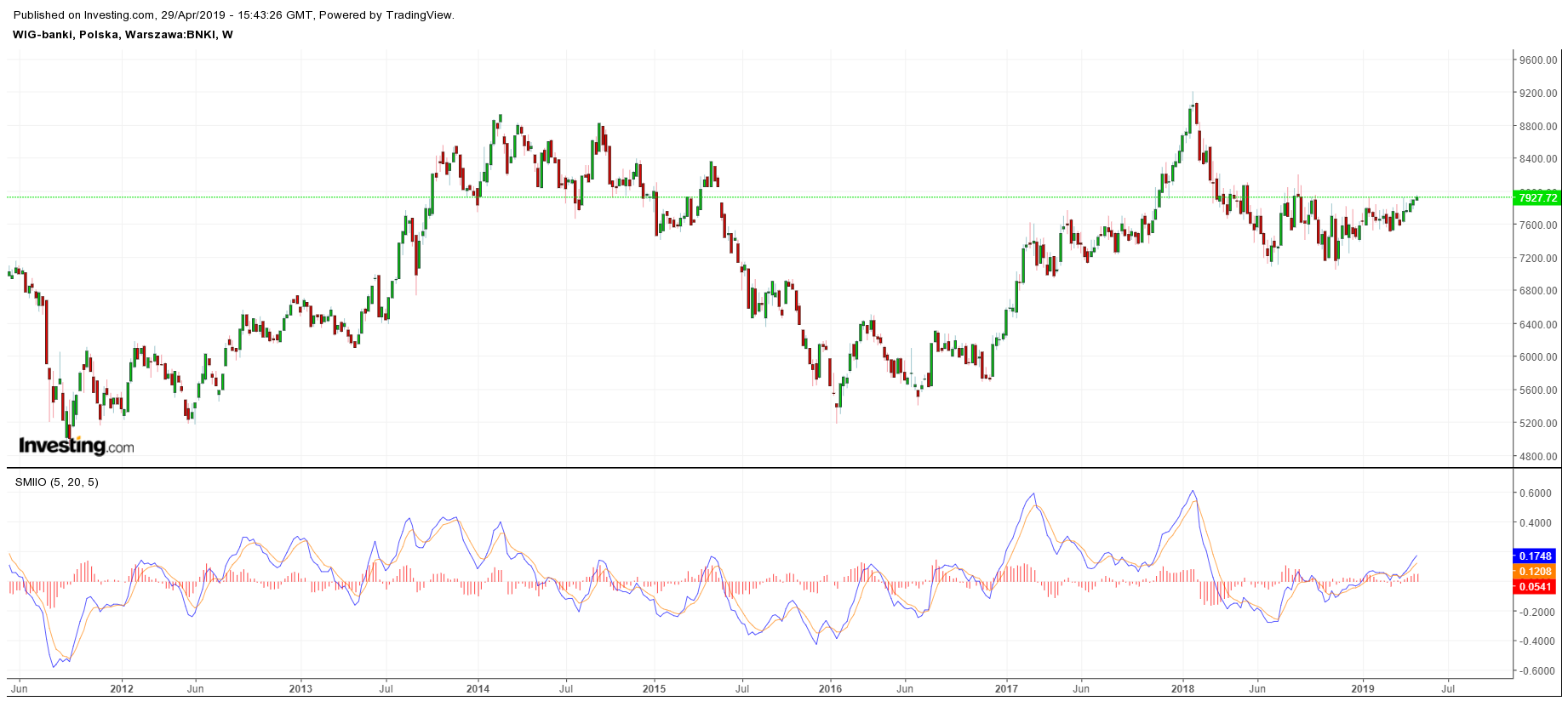
Task: Click the 6400.00 price scale label
Action: [x=1539, y=325]
